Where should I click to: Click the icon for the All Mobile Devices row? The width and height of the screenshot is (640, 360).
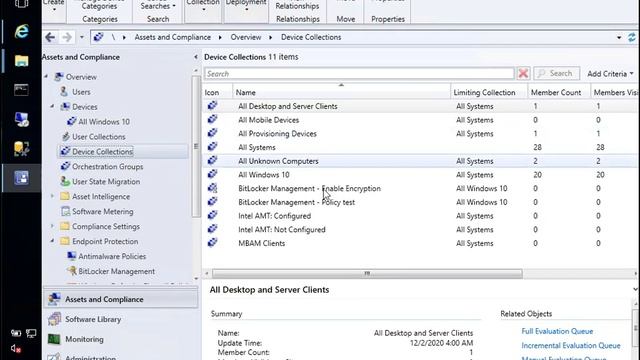pyautogui.click(x=212, y=120)
